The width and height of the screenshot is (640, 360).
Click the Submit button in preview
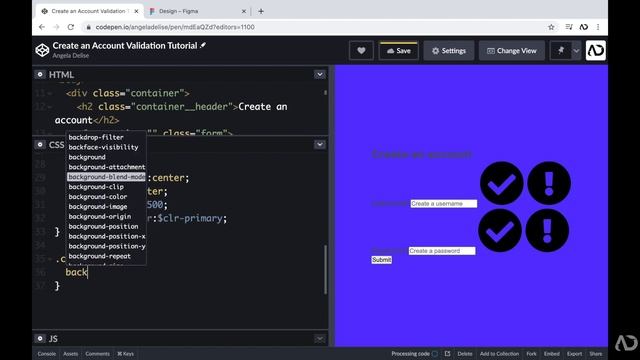(382, 260)
